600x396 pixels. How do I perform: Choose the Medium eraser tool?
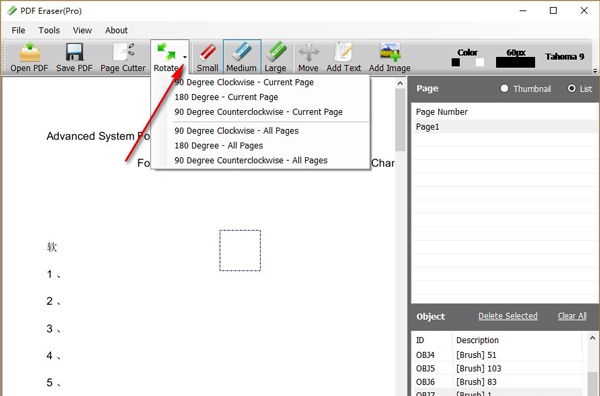coord(241,57)
